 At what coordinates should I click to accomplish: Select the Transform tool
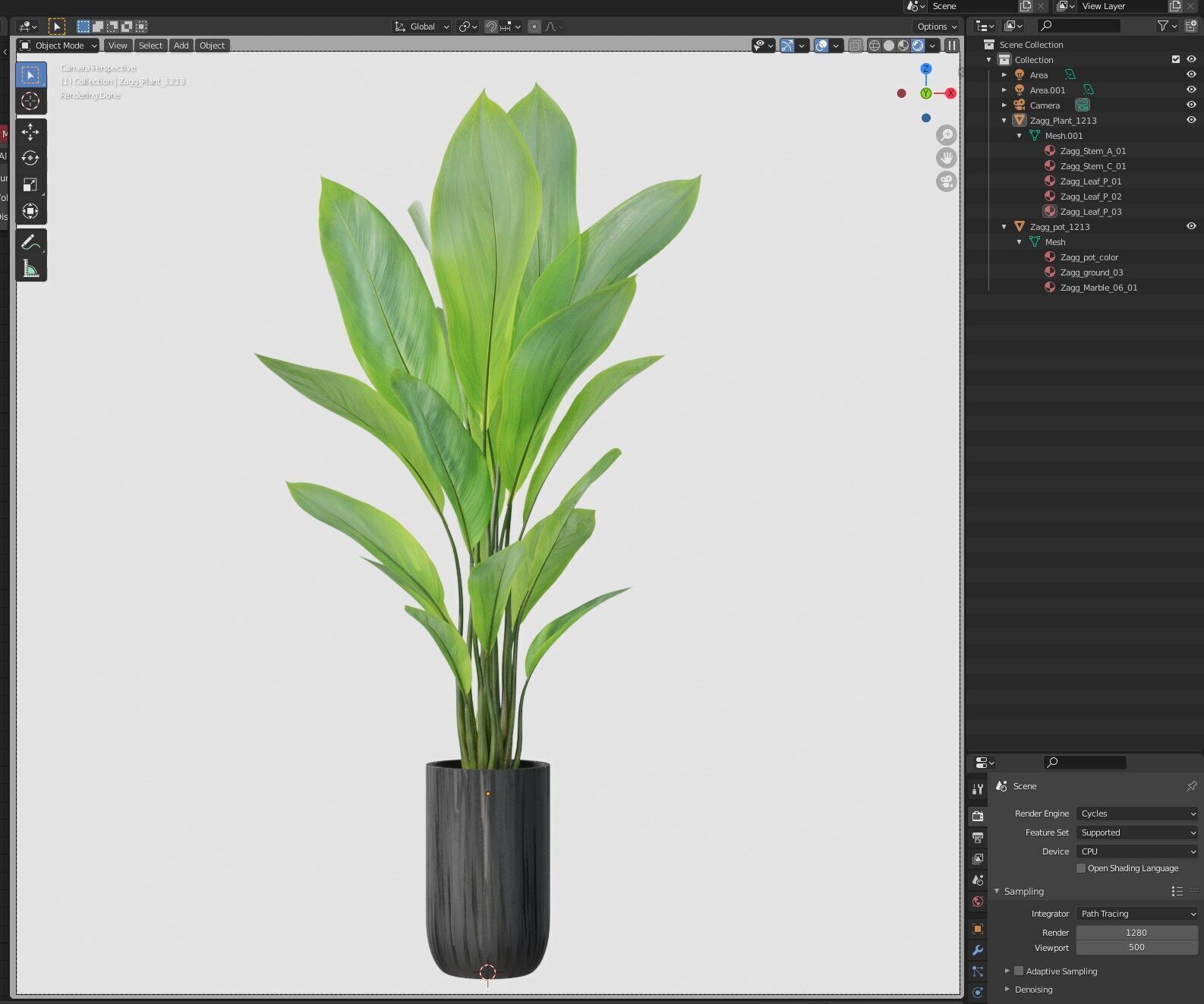[30, 211]
